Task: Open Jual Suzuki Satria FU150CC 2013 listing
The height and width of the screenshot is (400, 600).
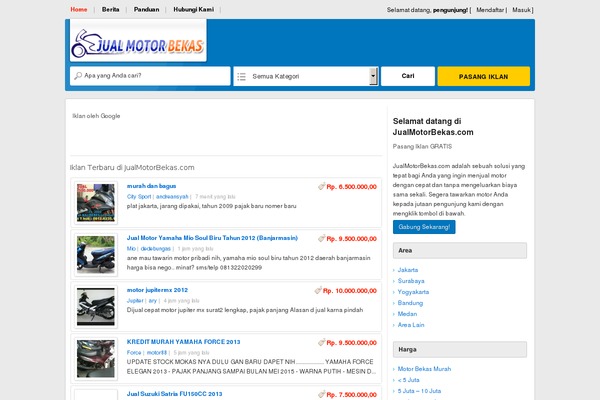Action: click(174, 393)
